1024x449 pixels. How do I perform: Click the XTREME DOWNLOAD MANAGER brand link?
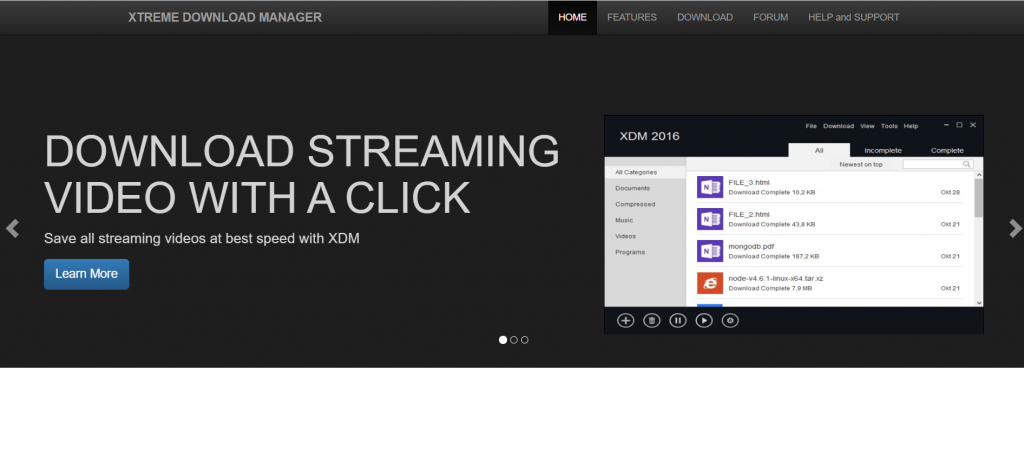pos(225,18)
